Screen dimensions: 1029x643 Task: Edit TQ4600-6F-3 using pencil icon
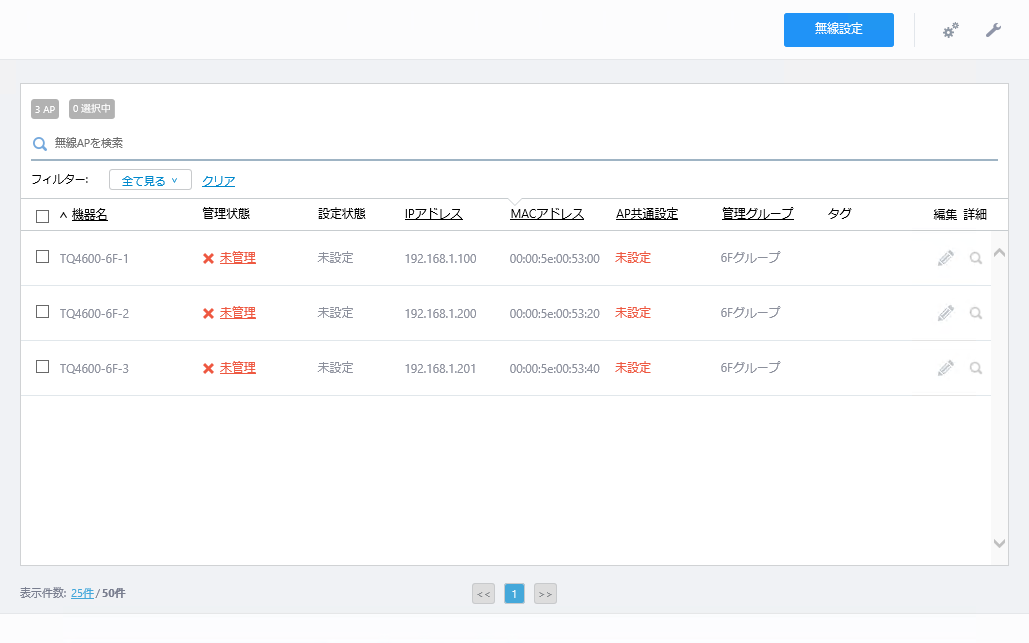[946, 368]
